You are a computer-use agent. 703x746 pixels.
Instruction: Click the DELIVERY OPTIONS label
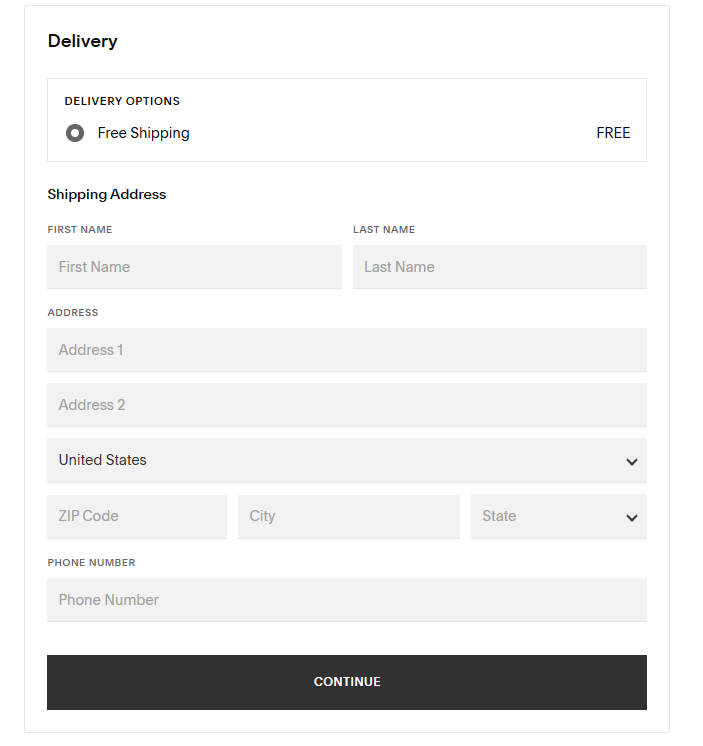[x=122, y=101]
